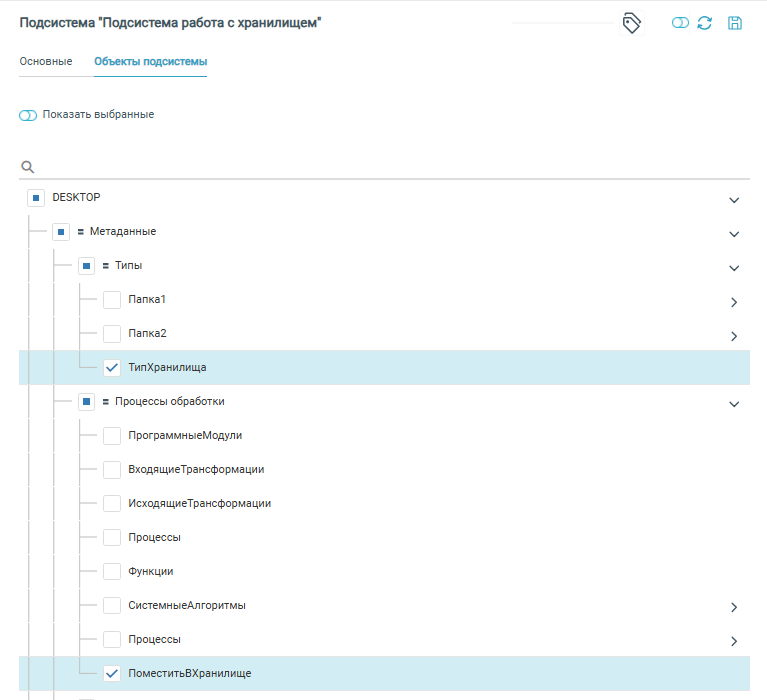The height and width of the screenshot is (700, 767).
Task: Click the ВходящиеТрансформации tree item label
Action: [196, 470]
